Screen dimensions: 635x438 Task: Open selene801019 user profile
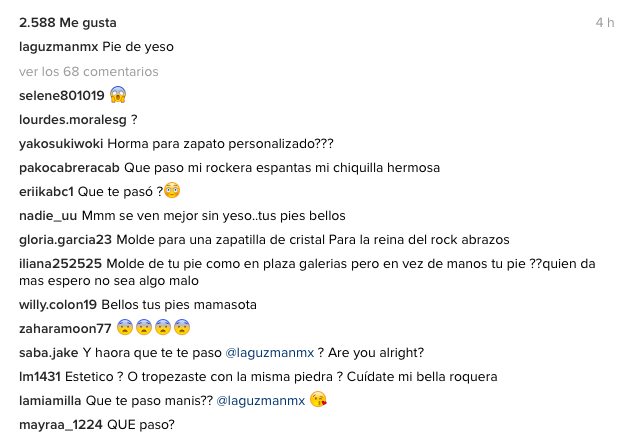click(x=62, y=96)
